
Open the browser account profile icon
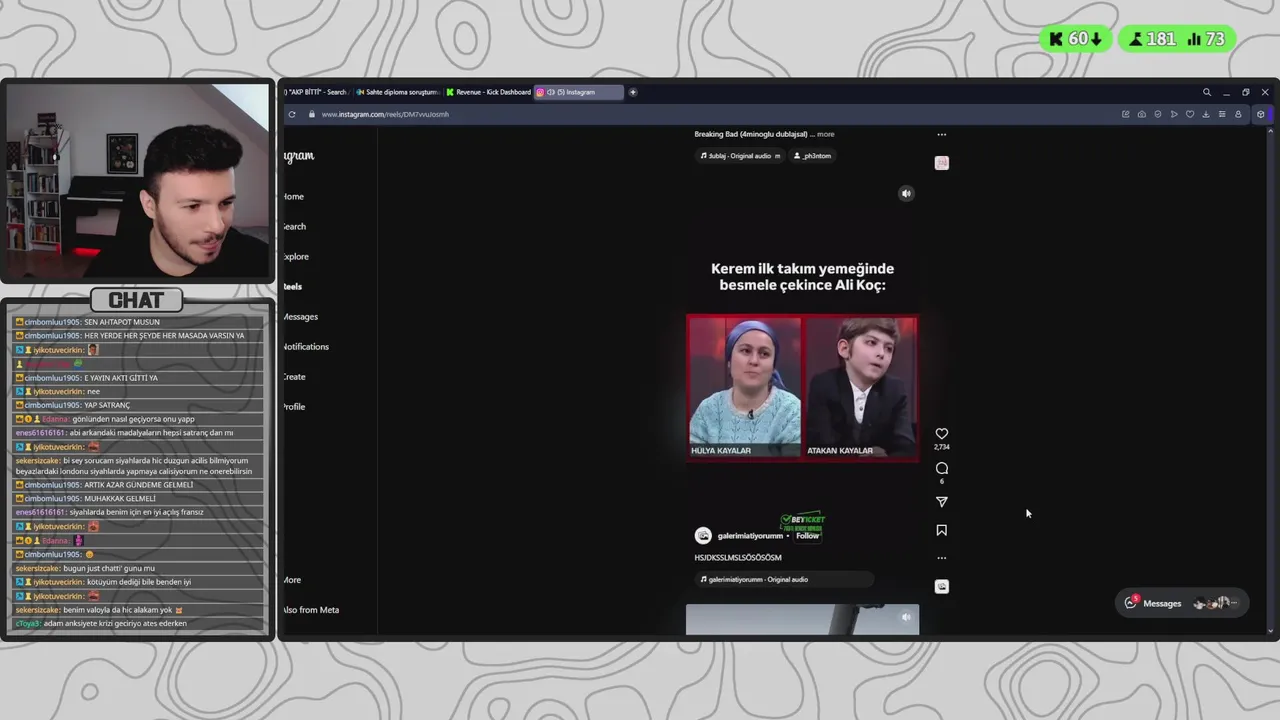pos(1238,114)
